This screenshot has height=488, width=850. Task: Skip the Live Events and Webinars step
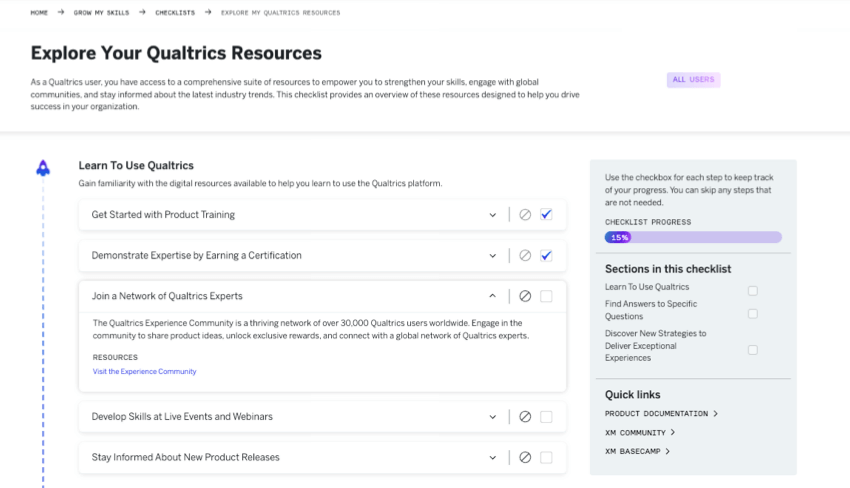pyautogui.click(x=525, y=417)
